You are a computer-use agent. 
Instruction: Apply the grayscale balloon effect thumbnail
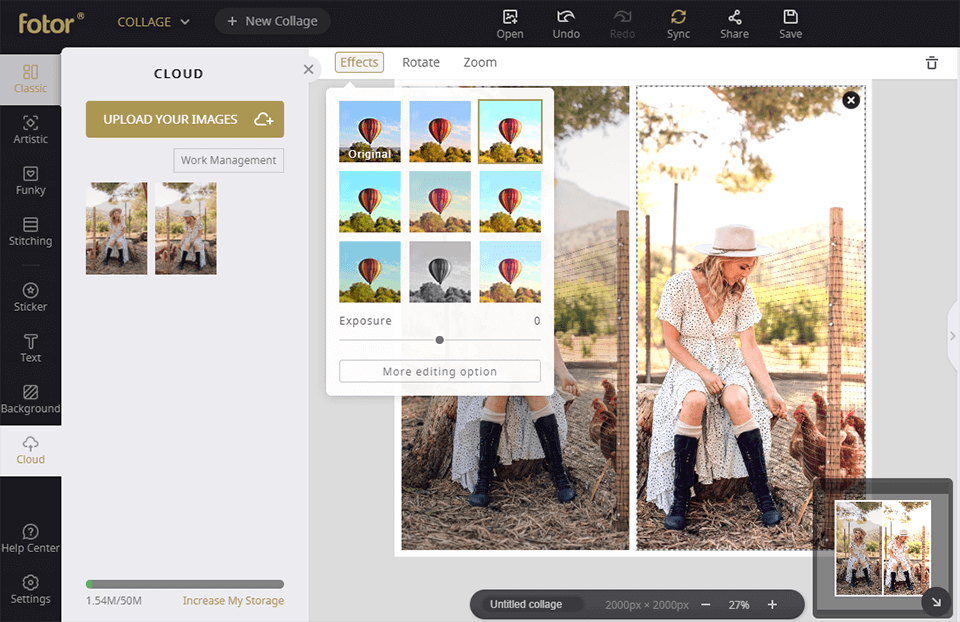[440, 272]
